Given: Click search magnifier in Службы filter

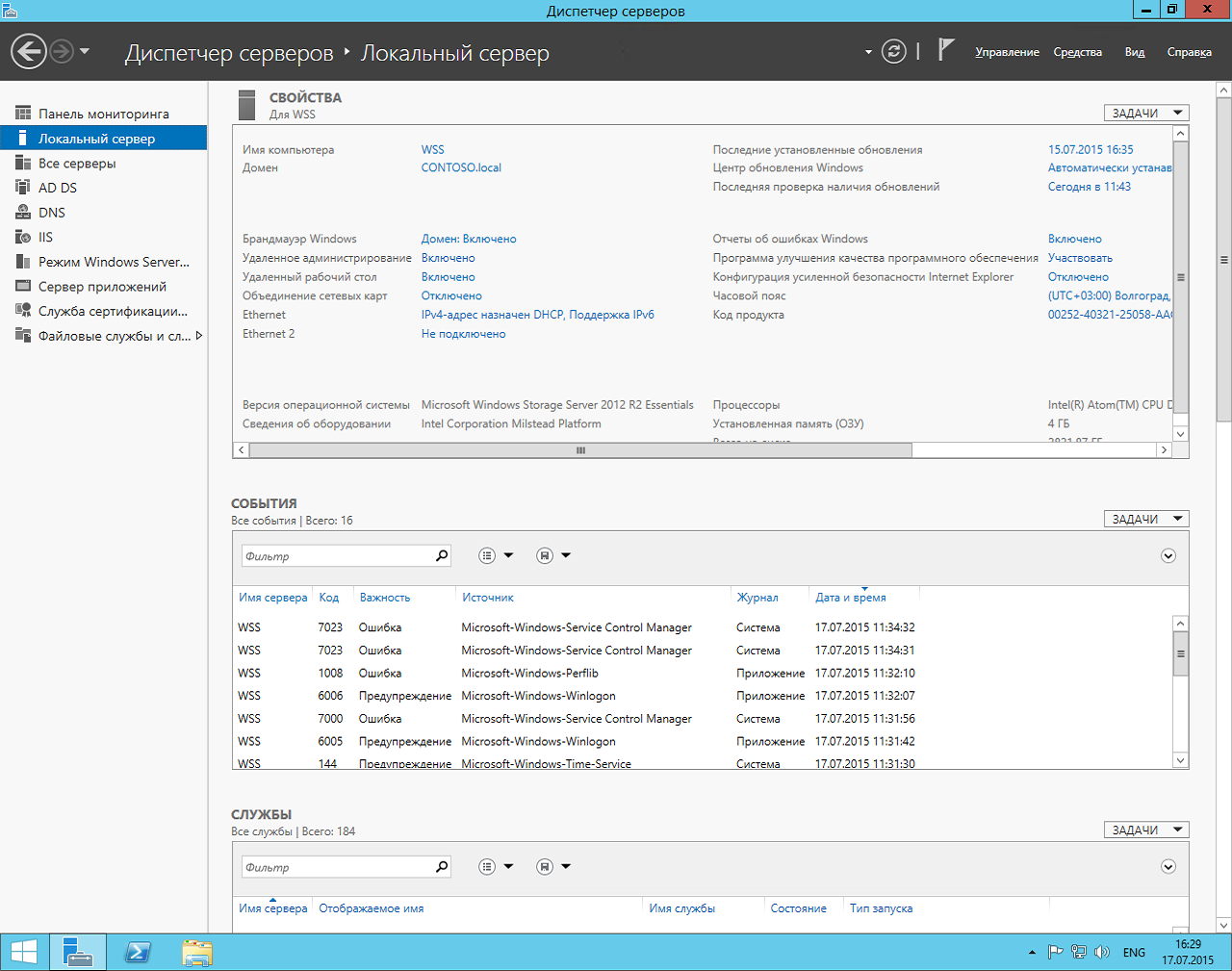Looking at the screenshot, I should (x=442, y=866).
